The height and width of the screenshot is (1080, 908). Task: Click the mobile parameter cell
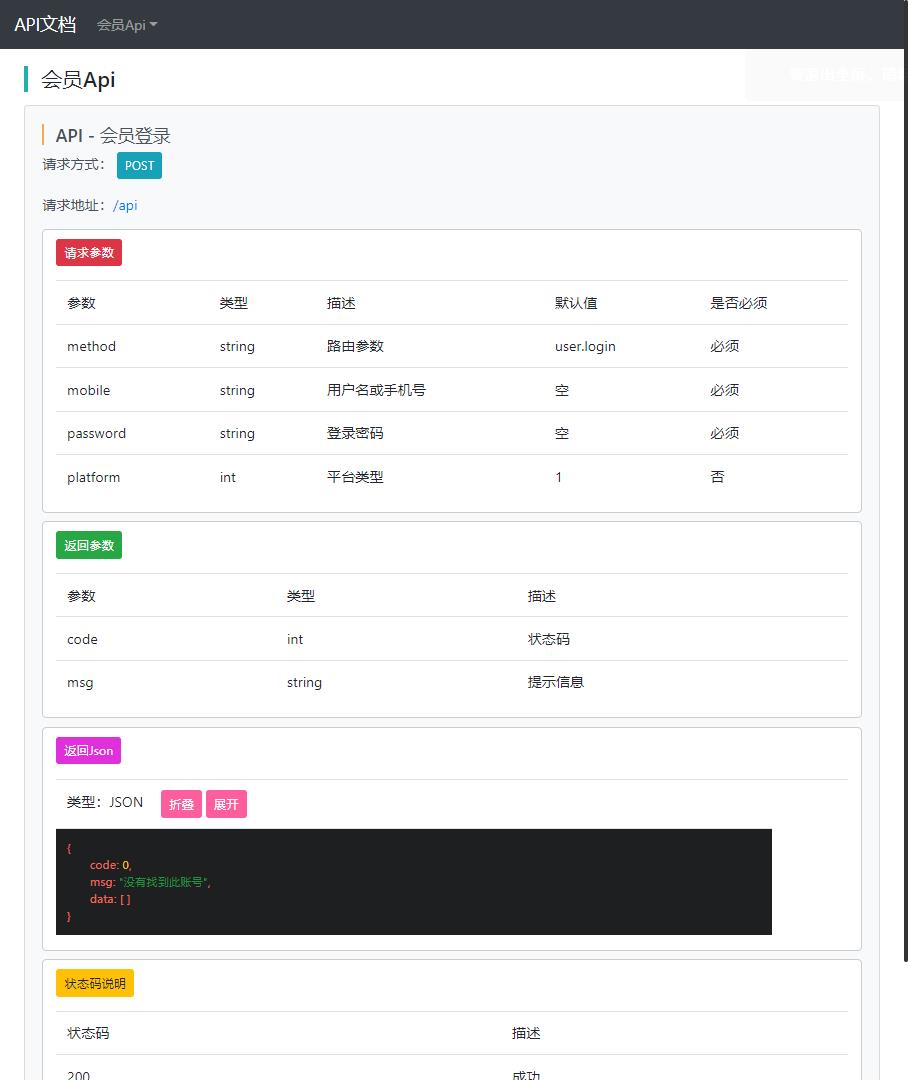88,391
